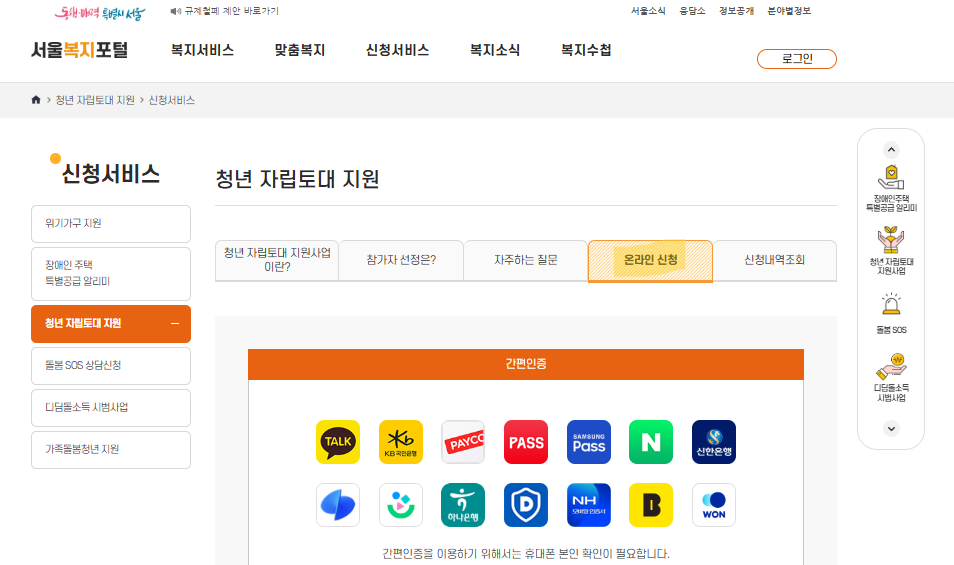Select 장애인 주택 특별공급 알리미 sidebar item
The width and height of the screenshot is (954, 565).
(x=111, y=274)
